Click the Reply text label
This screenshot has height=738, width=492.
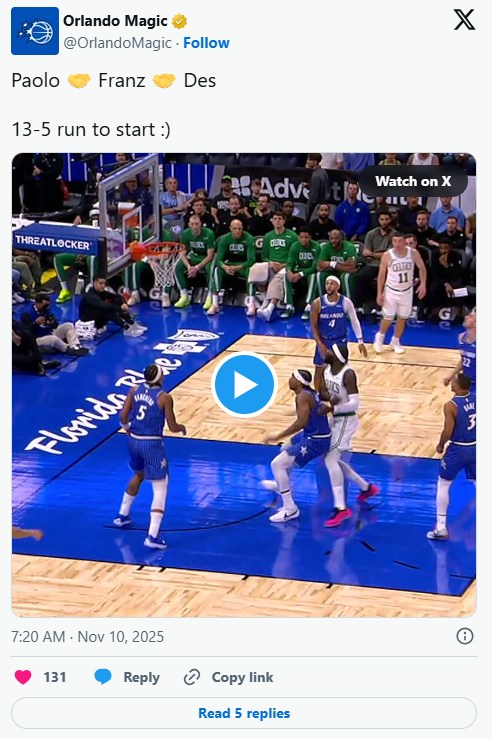[141, 677]
